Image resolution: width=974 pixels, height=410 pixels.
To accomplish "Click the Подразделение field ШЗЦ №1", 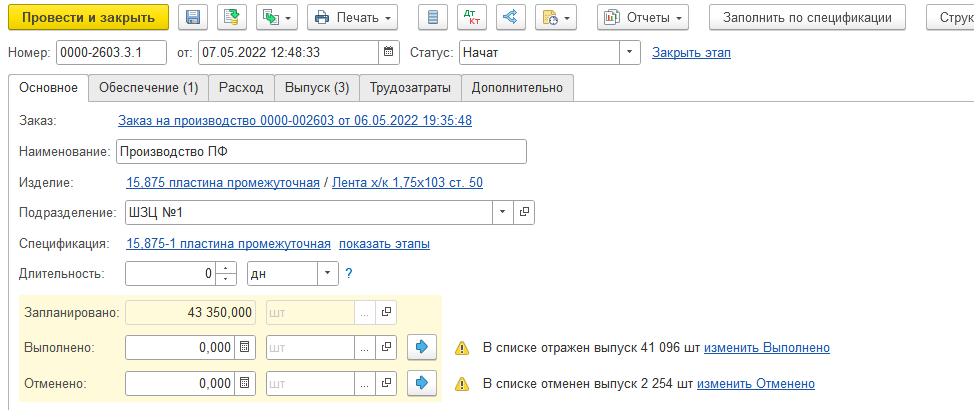I will (309, 212).
